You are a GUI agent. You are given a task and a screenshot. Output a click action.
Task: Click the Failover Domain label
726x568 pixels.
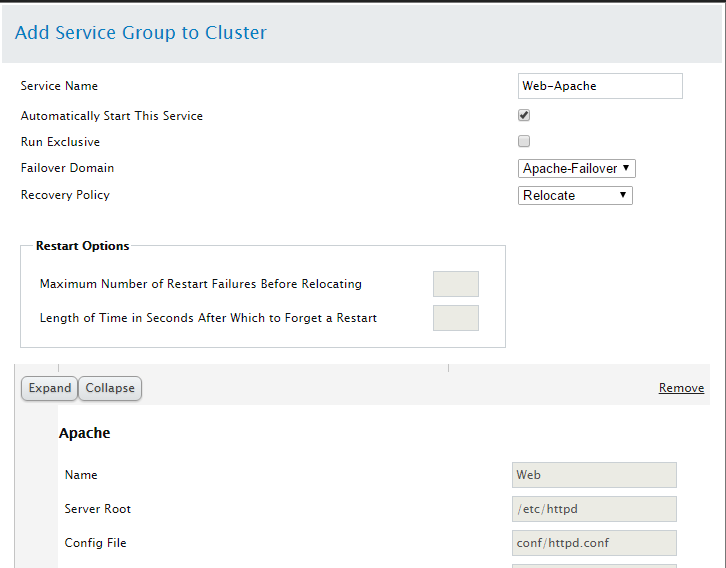(67, 168)
